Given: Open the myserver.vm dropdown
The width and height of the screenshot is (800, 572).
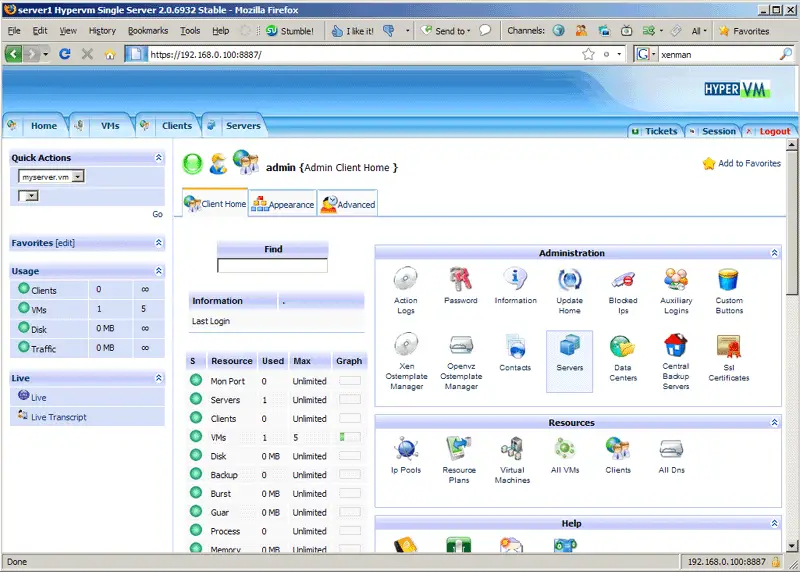Looking at the screenshot, I should tap(52, 177).
